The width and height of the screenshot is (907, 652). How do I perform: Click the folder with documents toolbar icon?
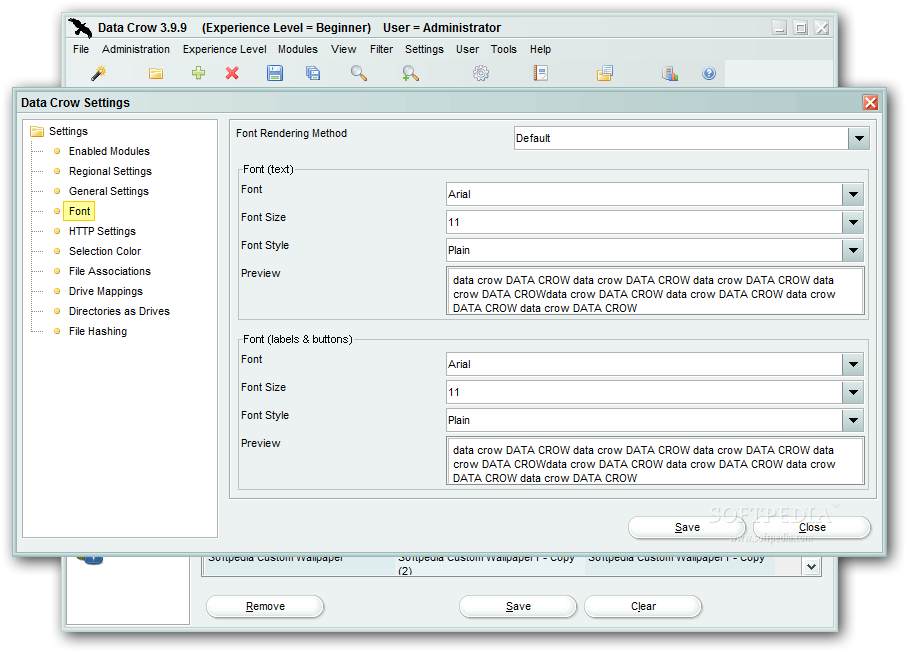pyautogui.click(x=605, y=73)
